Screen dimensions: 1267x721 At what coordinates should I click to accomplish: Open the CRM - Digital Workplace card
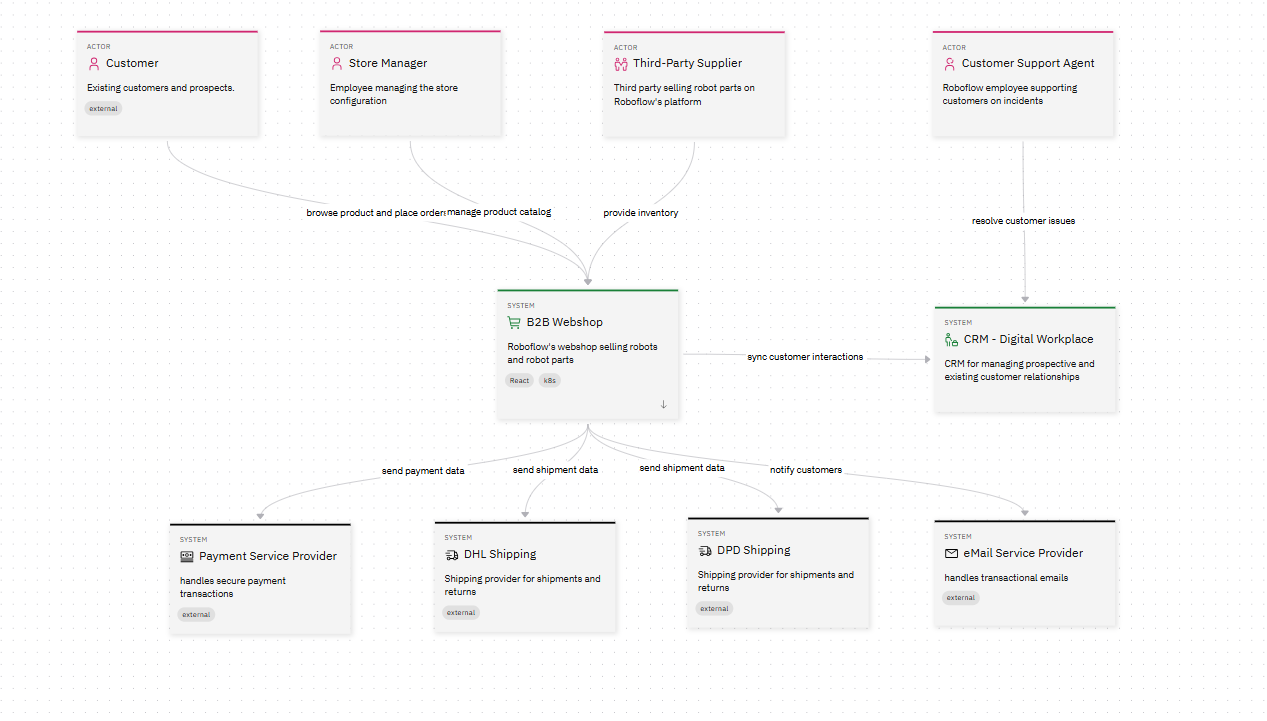pos(1024,358)
